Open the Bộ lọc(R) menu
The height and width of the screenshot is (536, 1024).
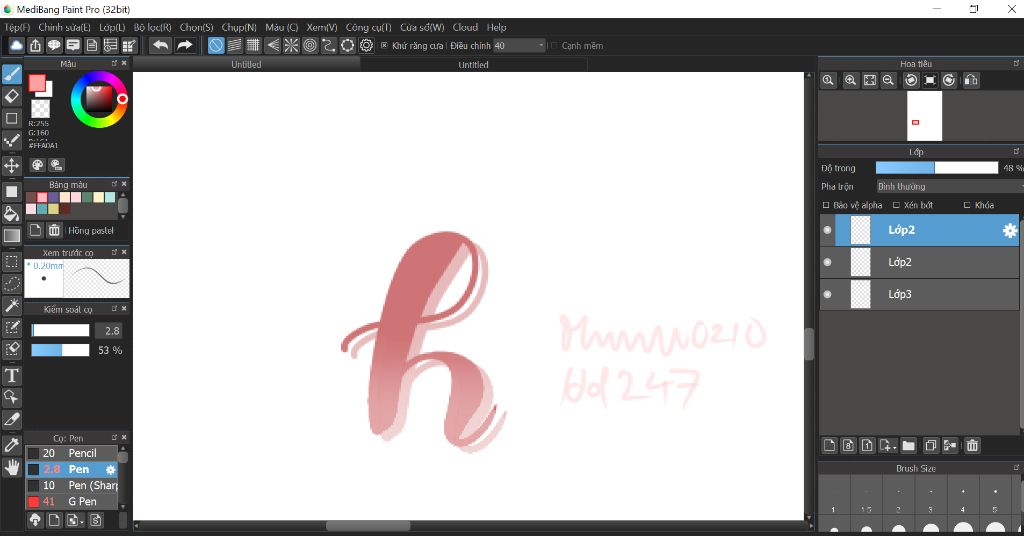point(152,27)
